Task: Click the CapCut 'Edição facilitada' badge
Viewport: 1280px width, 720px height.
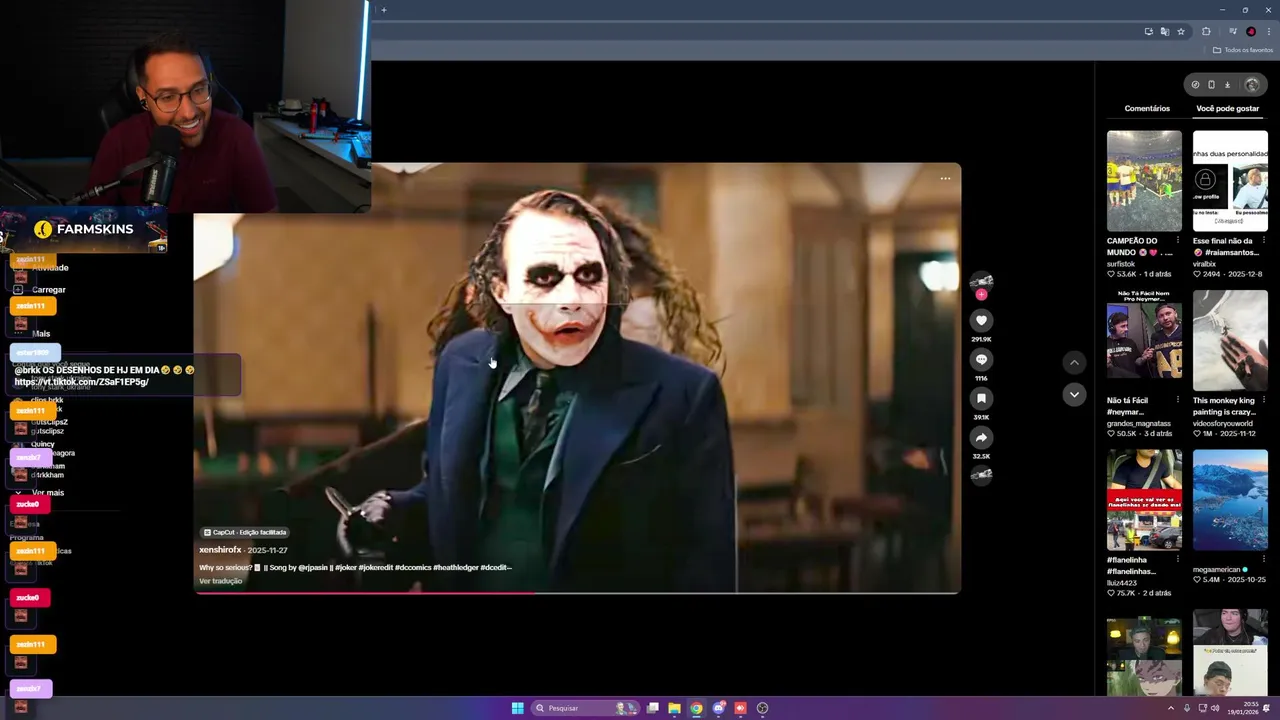Action: [245, 532]
